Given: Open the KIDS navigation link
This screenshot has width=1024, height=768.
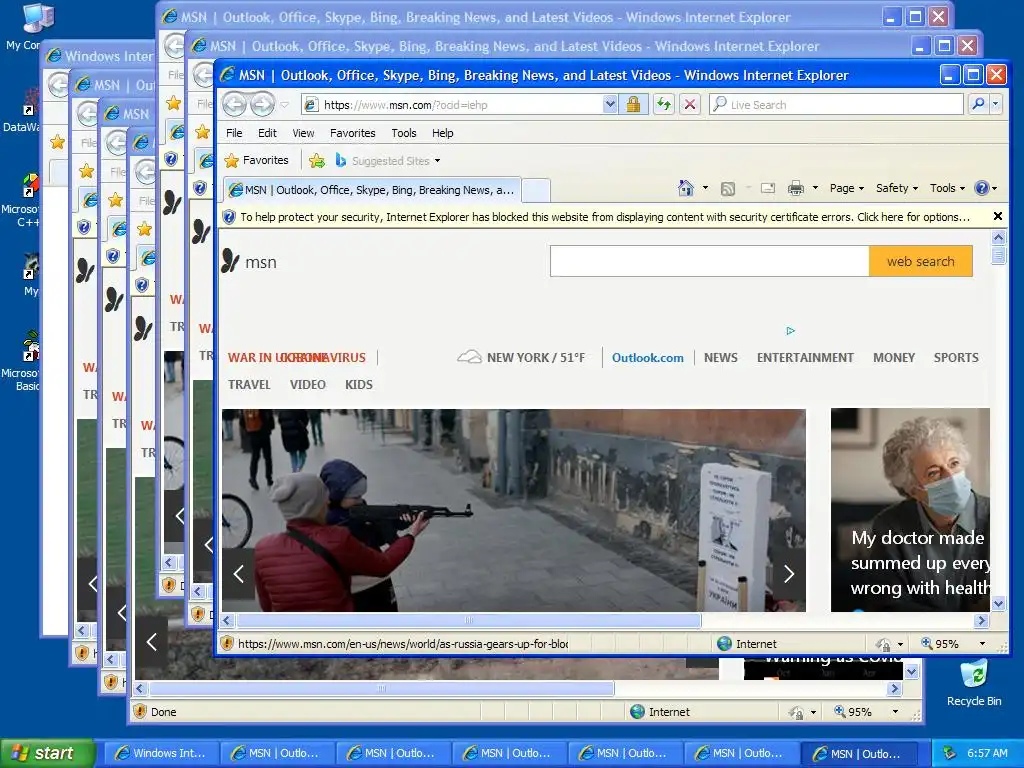Looking at the screenshot, I should (x=359, y=385).
